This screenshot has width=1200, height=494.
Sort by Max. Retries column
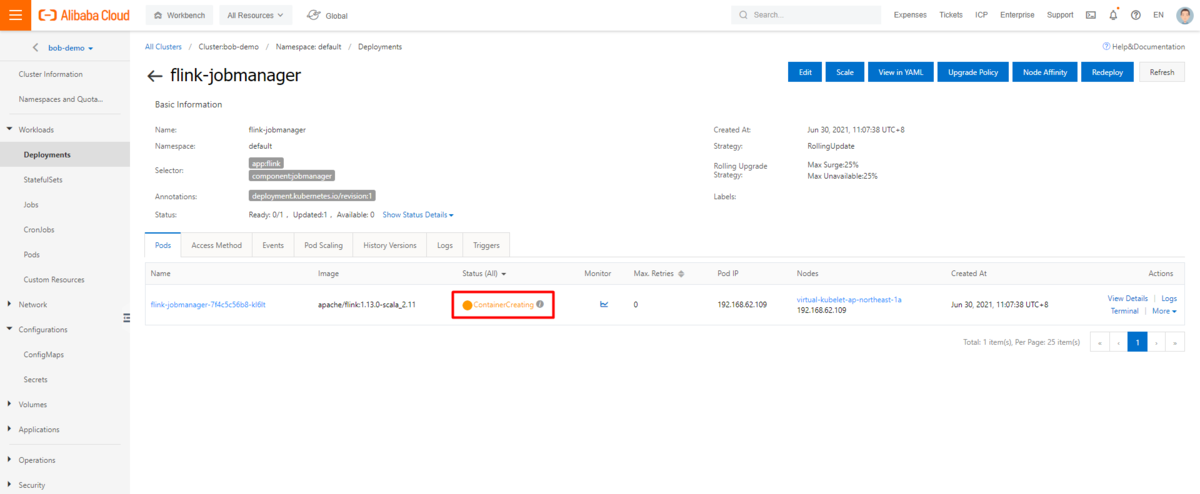[x=681, y=273]
